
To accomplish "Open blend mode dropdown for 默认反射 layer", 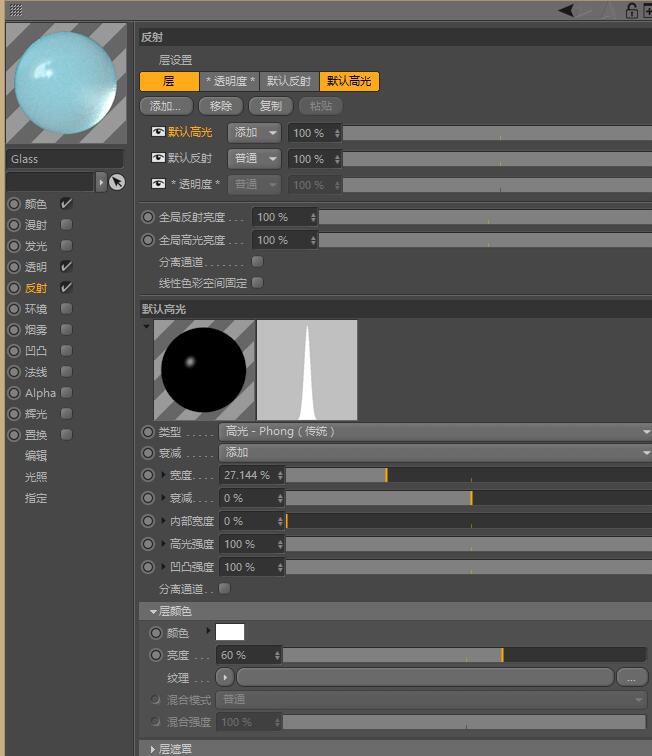I will click(254, 158).
